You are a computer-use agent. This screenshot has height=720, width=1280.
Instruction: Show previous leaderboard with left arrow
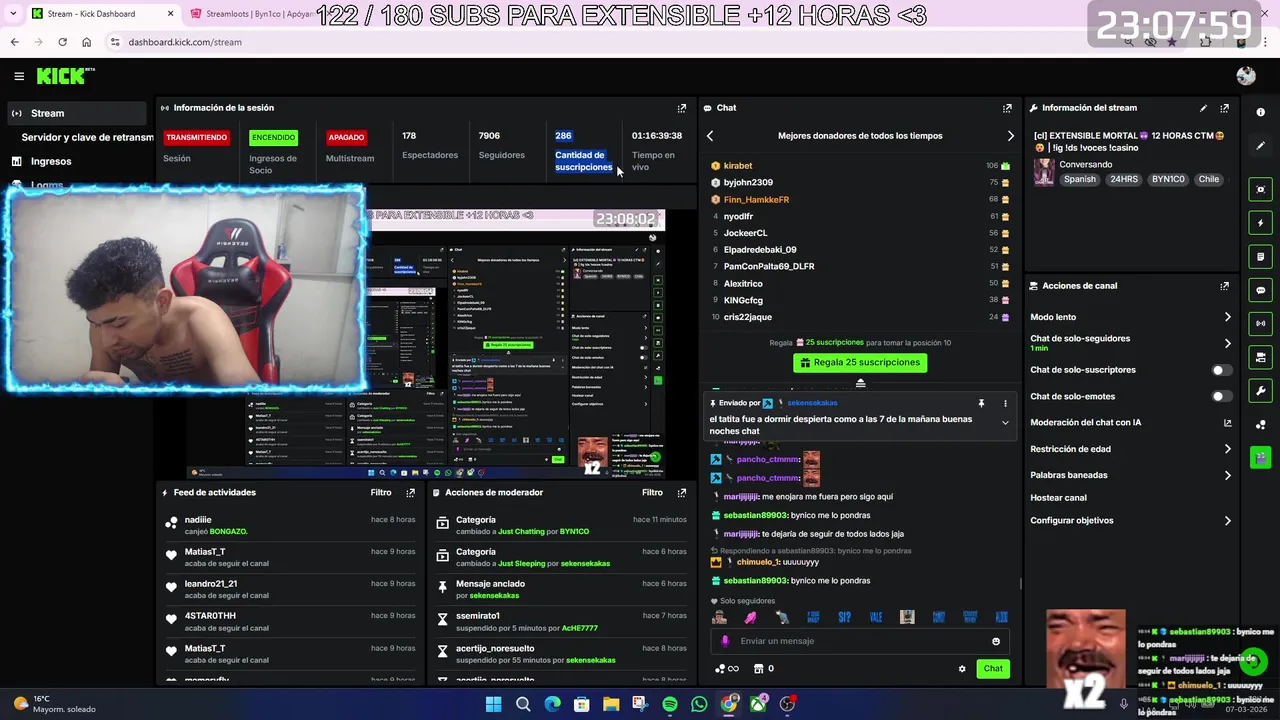(x=710, y=136)
